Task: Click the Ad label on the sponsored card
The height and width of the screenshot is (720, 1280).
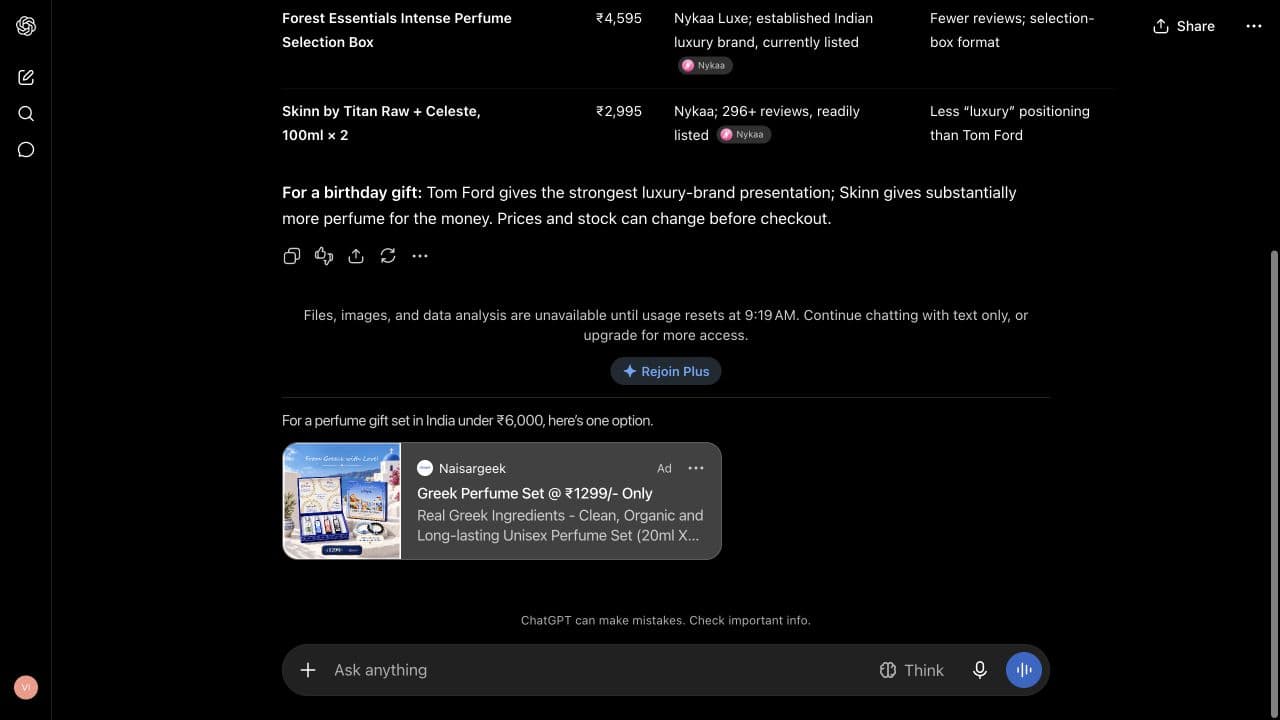Action: pos(664,468)
